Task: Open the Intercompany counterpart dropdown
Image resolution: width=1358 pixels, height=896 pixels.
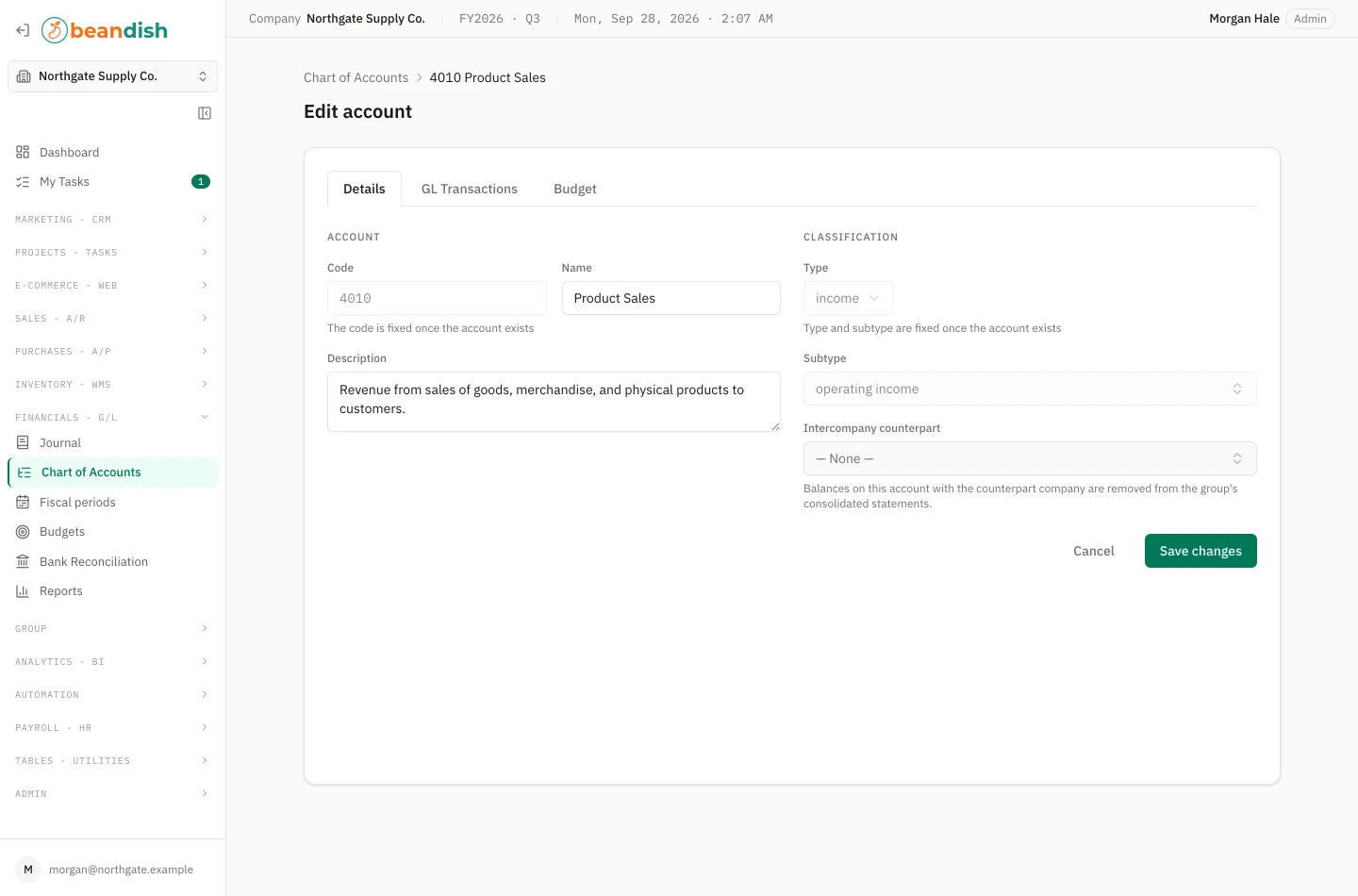Action: click(x=1030, y=458)
